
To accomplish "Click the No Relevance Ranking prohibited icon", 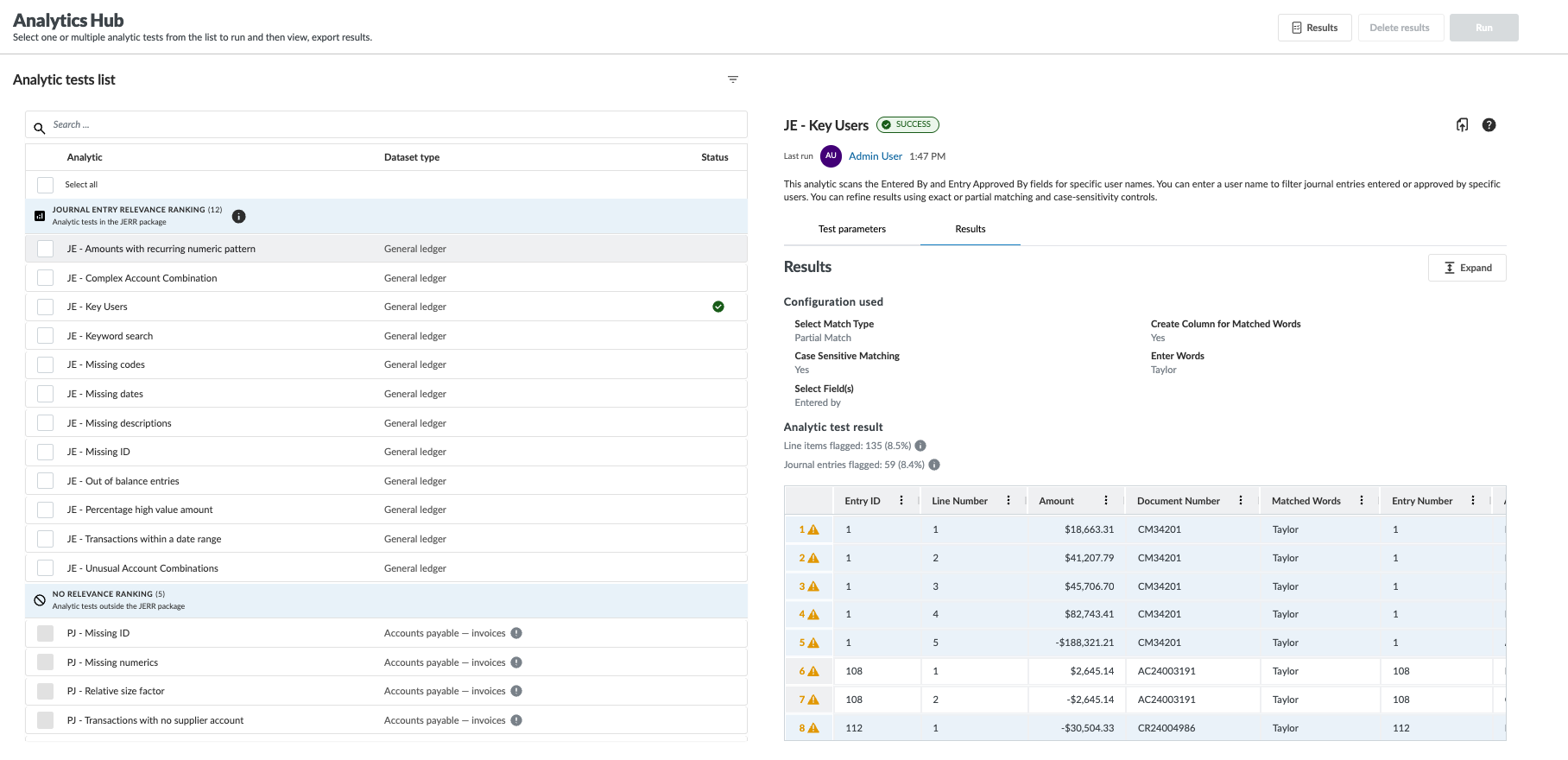I will [40, 600].
